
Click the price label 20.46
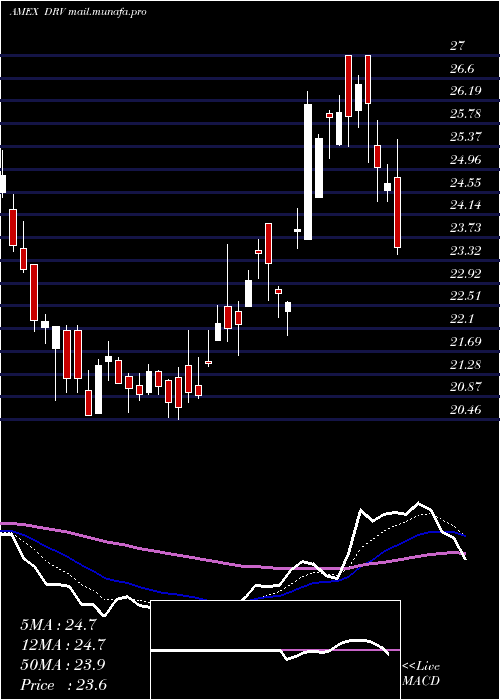pos(465,409)
